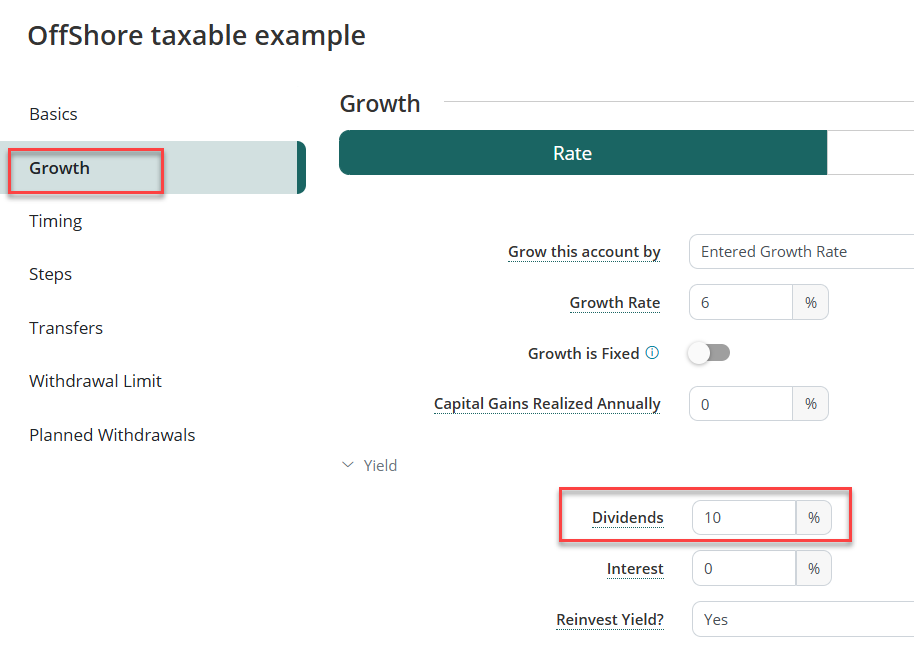Go to the Growth section

pos(60,168)
